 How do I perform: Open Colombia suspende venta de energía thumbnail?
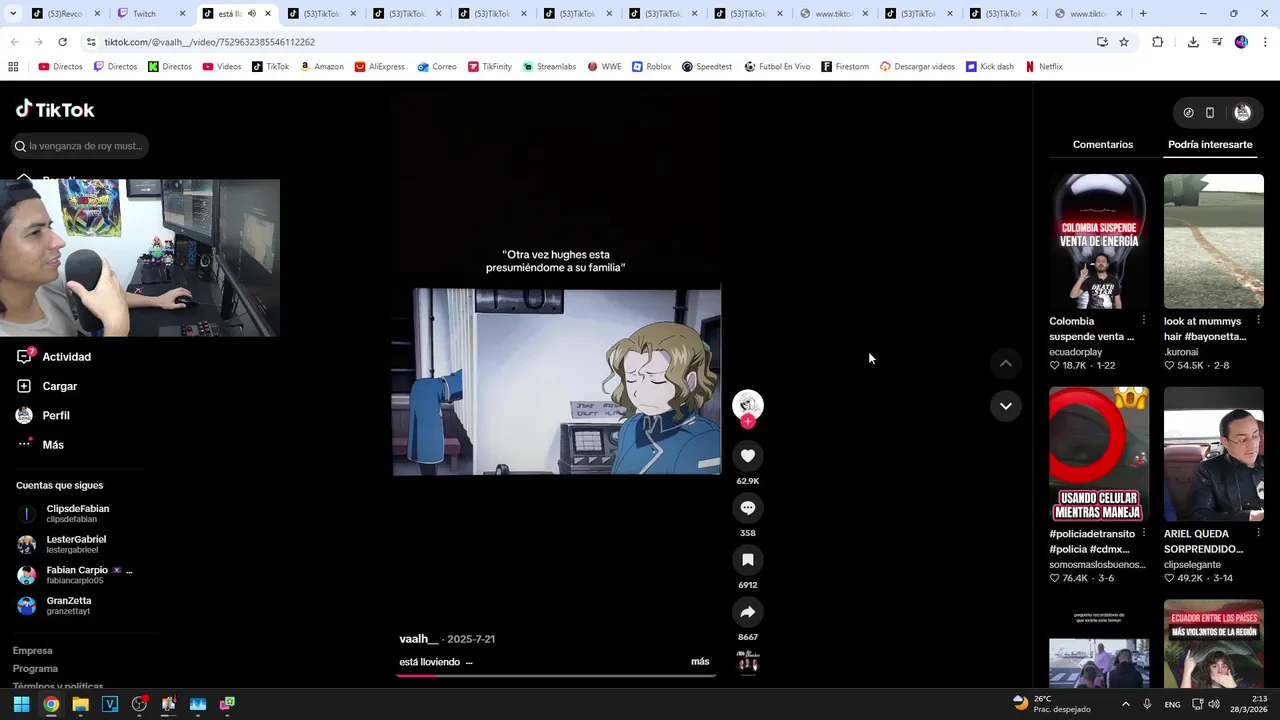[x=1098, y=241]
